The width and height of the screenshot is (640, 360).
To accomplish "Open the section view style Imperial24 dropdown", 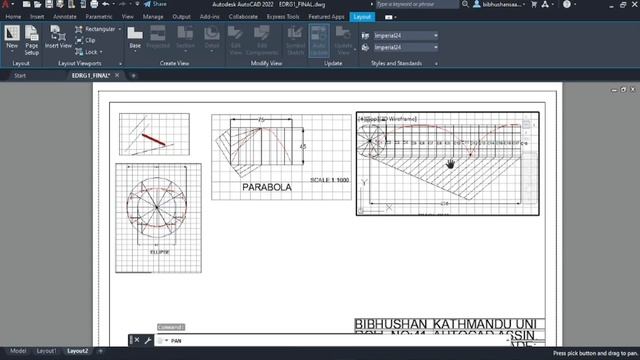I will click(405, 36).
